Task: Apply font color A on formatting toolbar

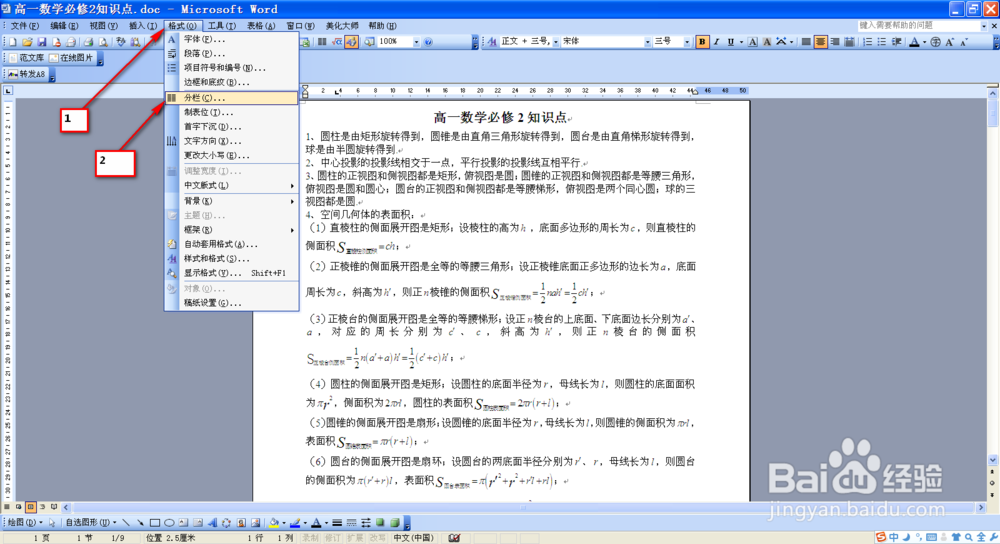Action: (914, 41)
